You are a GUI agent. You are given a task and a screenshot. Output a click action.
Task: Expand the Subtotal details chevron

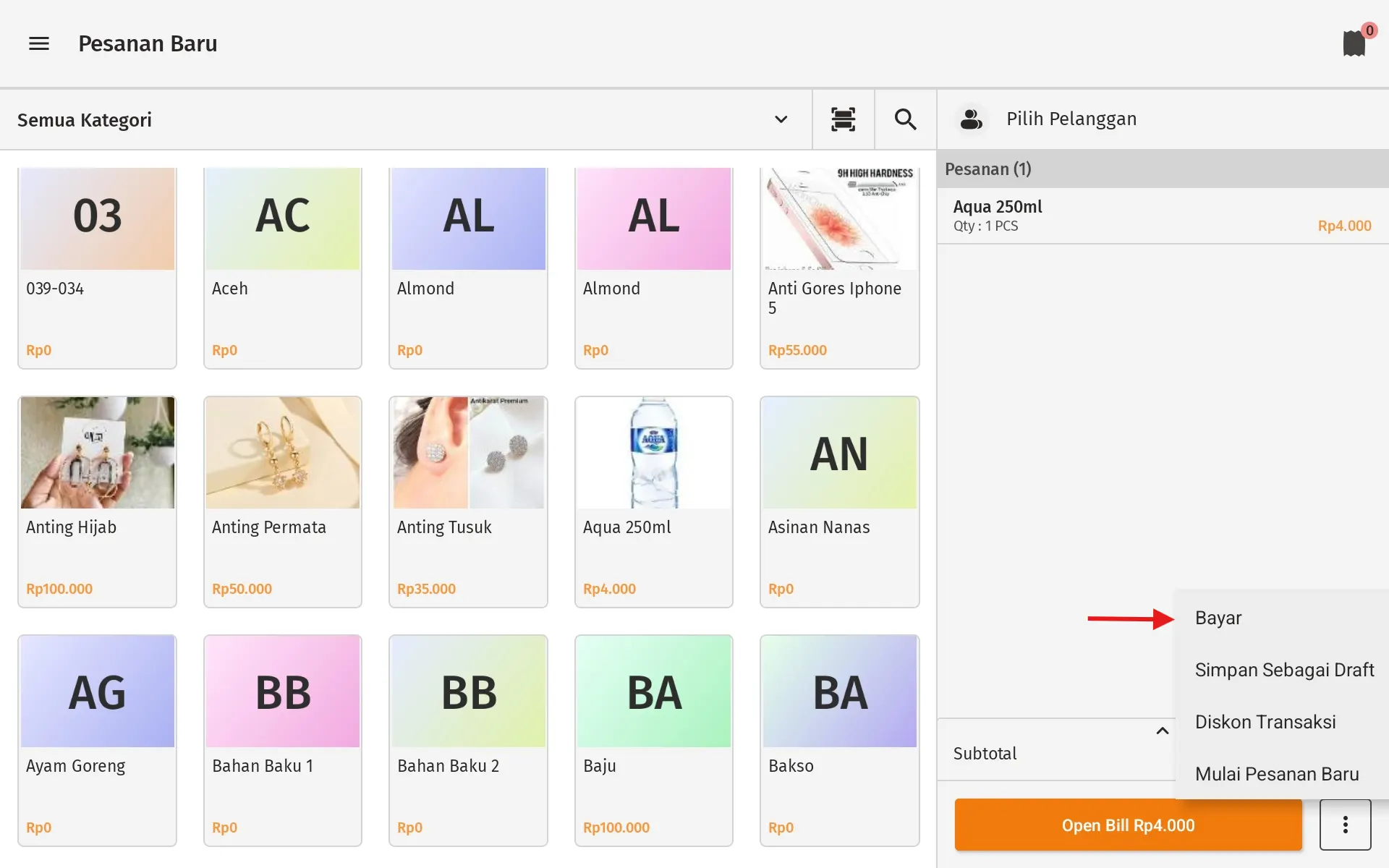click(1162, 731)
